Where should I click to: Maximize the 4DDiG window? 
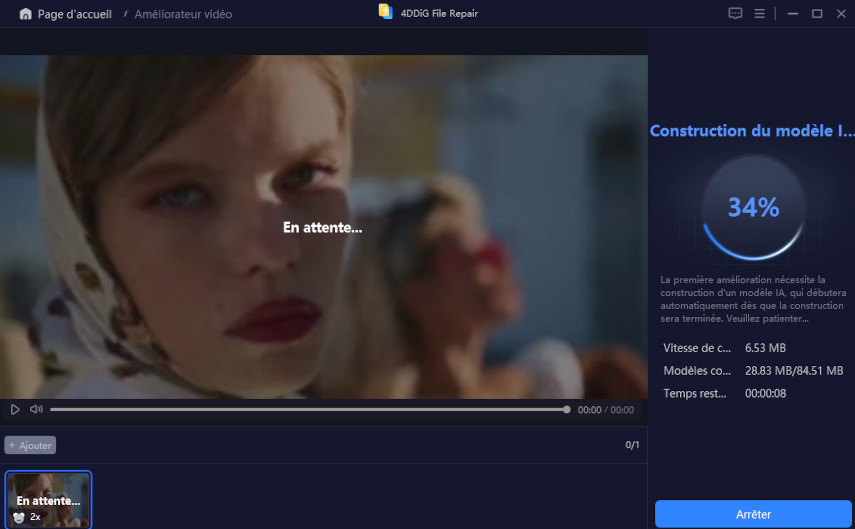(817, 14)
